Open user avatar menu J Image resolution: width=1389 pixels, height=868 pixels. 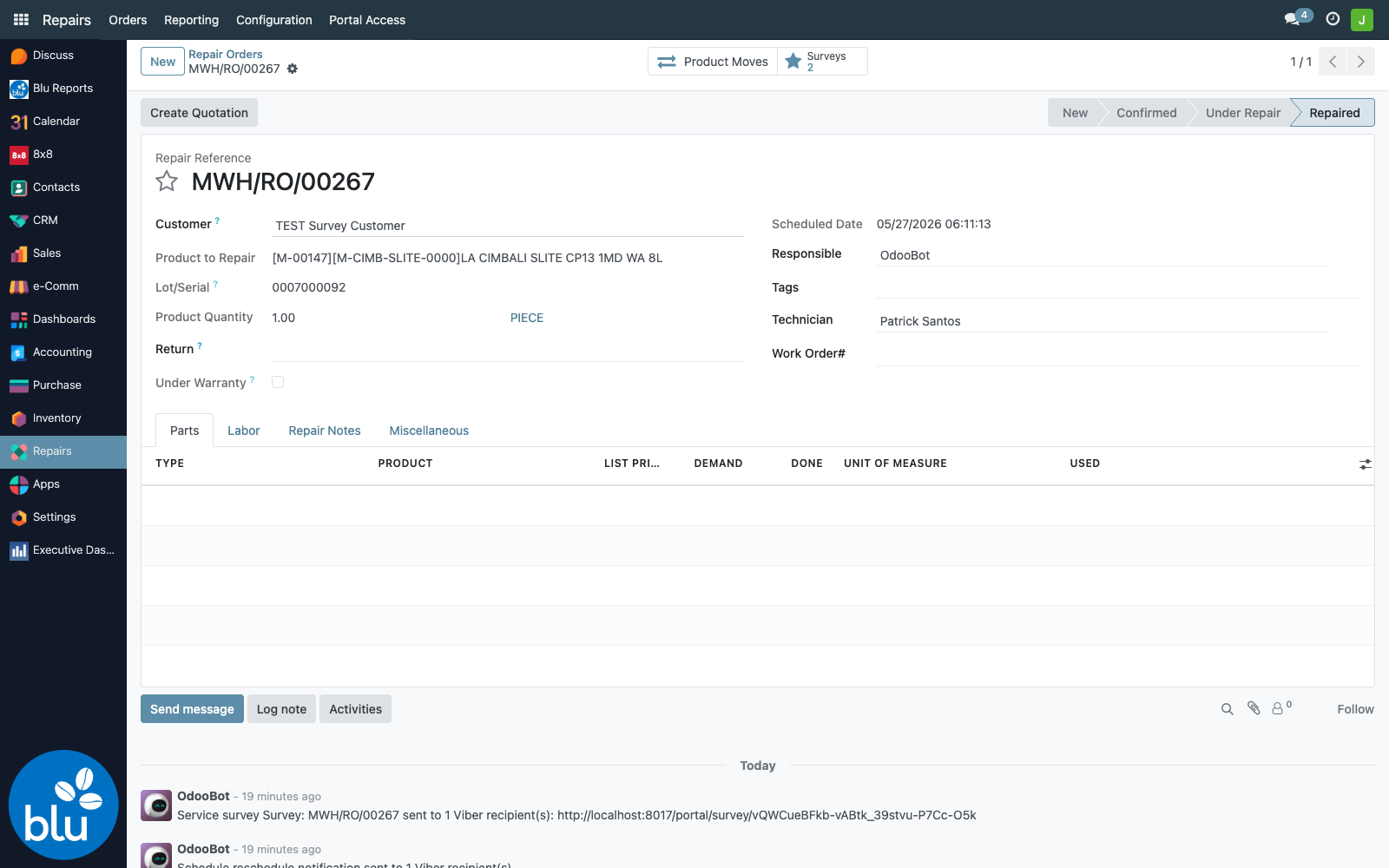[x=1362, y=19]
